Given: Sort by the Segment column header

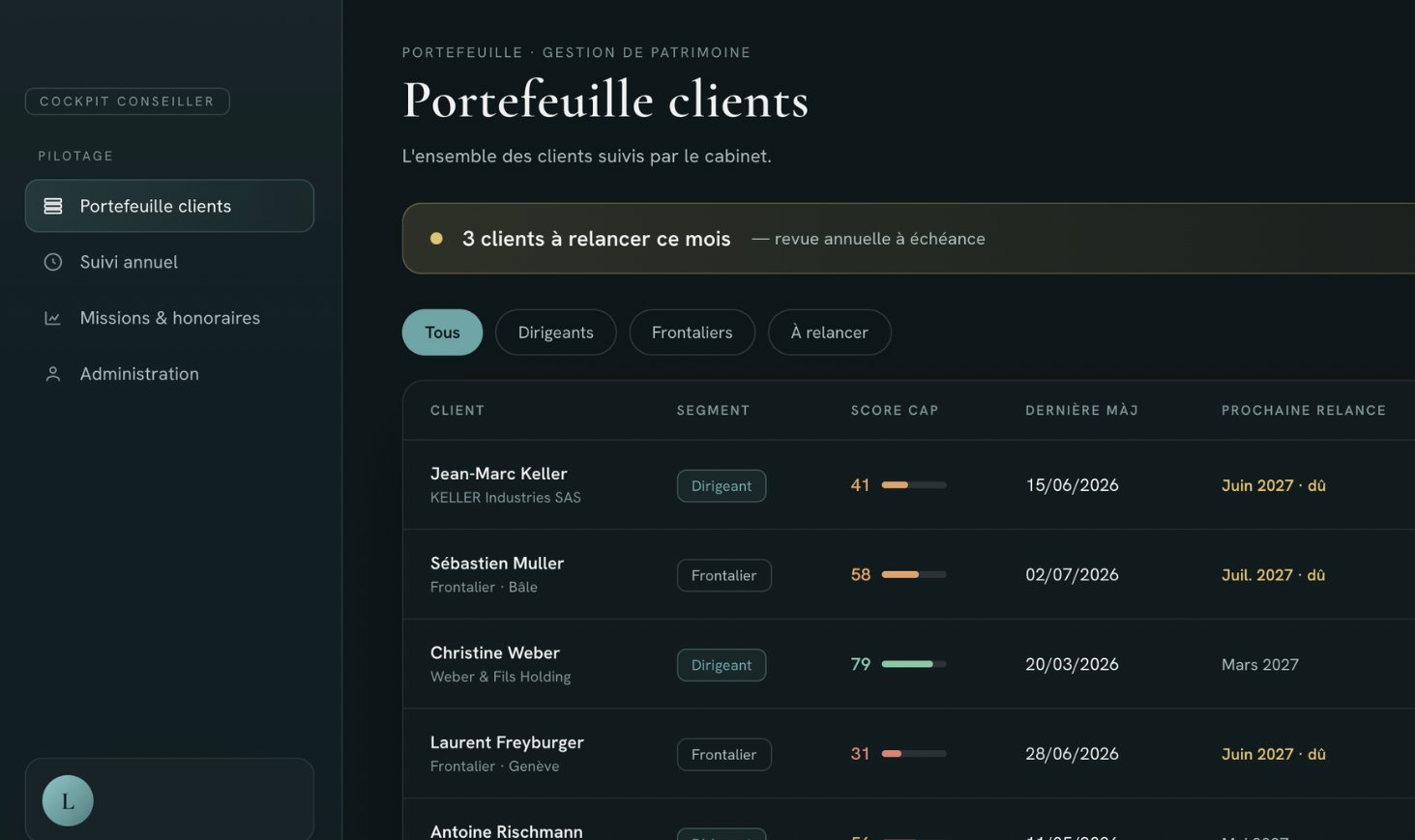Looking at the screenshot, I should (713, 411).
